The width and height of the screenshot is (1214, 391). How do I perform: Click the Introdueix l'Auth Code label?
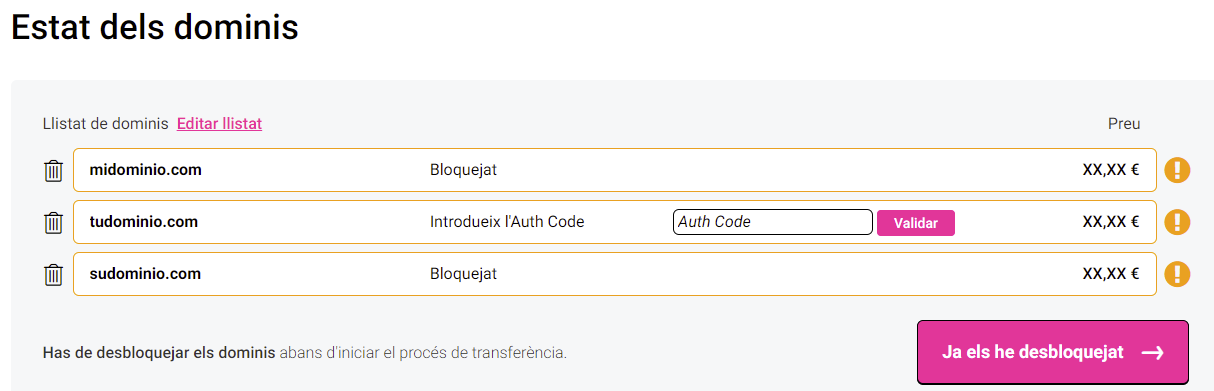click(507, 222)
